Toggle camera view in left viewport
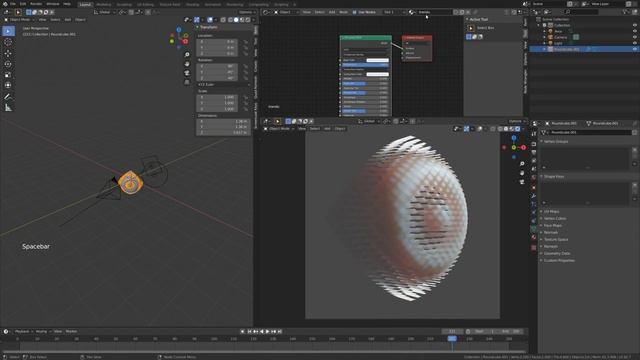The height and width of the screenshot is (360, 640). click(187, 73)
